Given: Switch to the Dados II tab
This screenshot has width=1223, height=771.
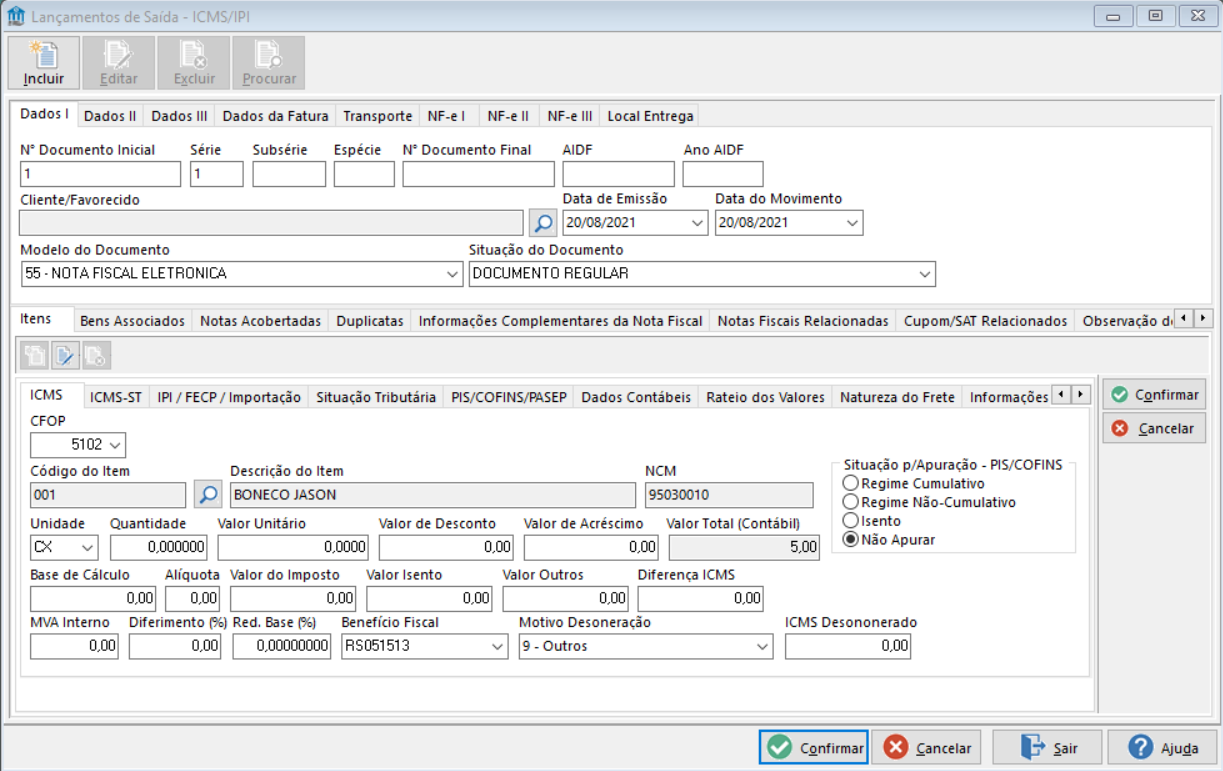Looking at the screenshot, I should [110, 116].
